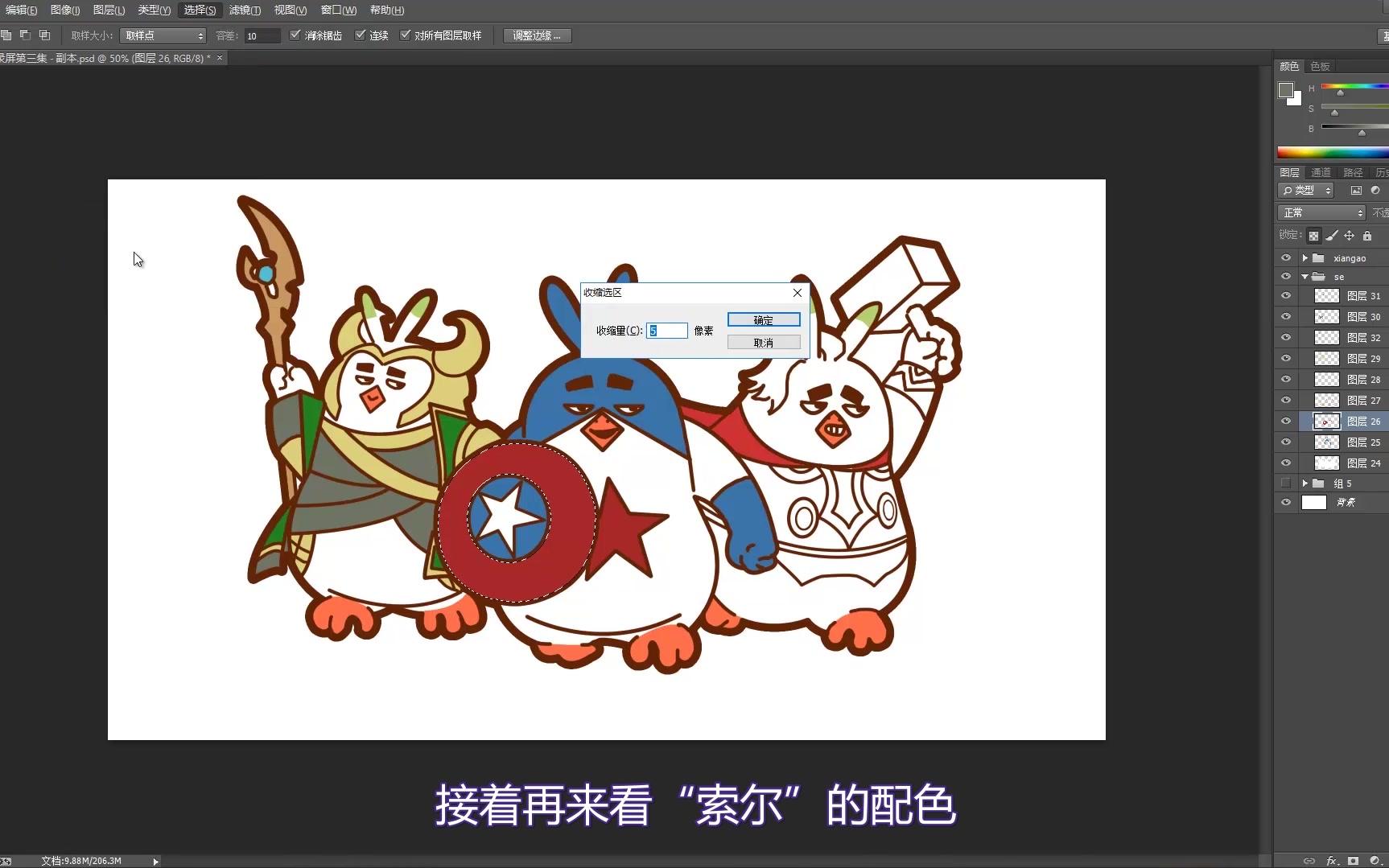Hide the 背景 layer with eye icon

pos(1286,503)
